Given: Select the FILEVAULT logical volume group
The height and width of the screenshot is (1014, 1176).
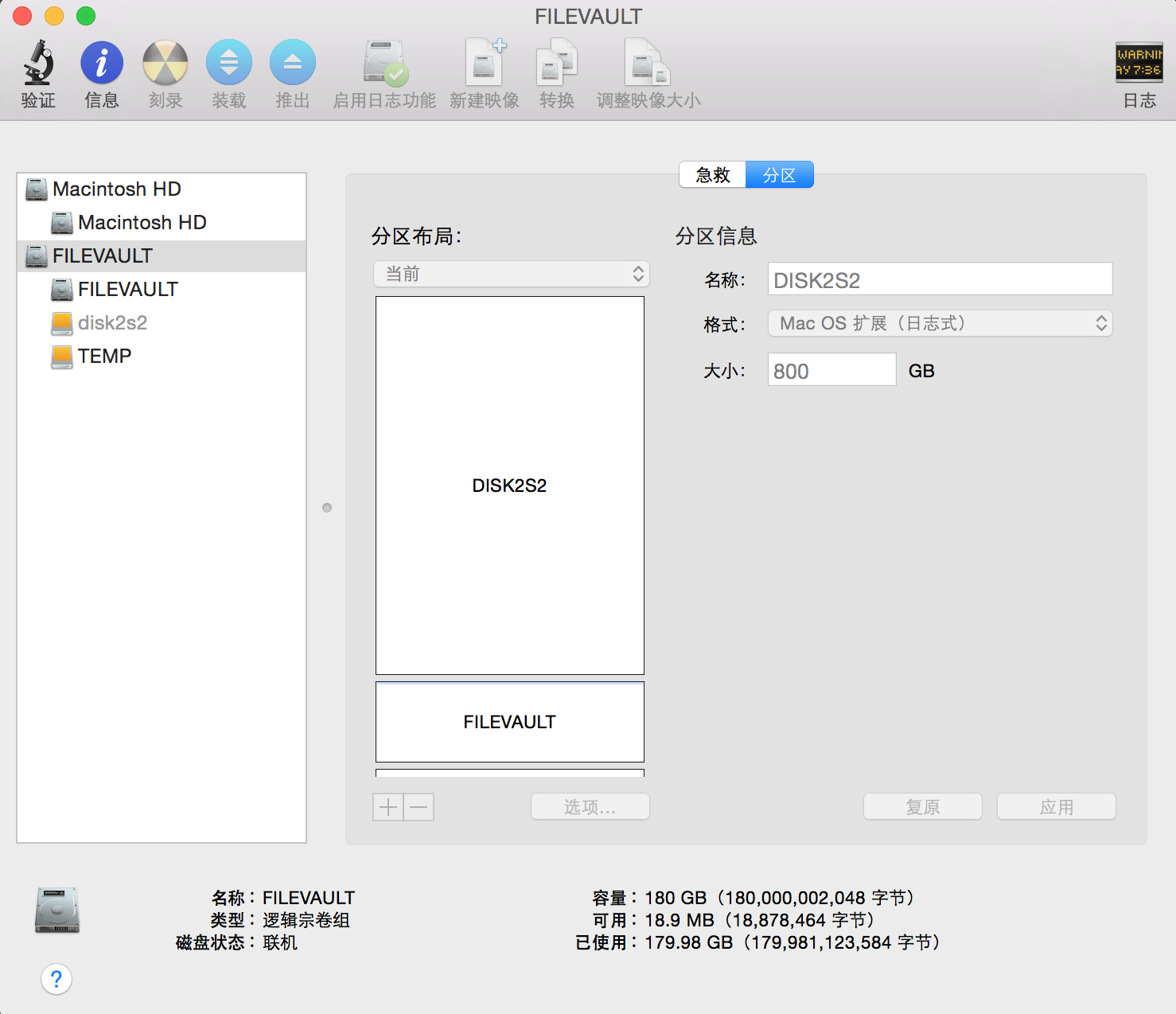Looking at the screenshot, I should click(x=162, y=256).
